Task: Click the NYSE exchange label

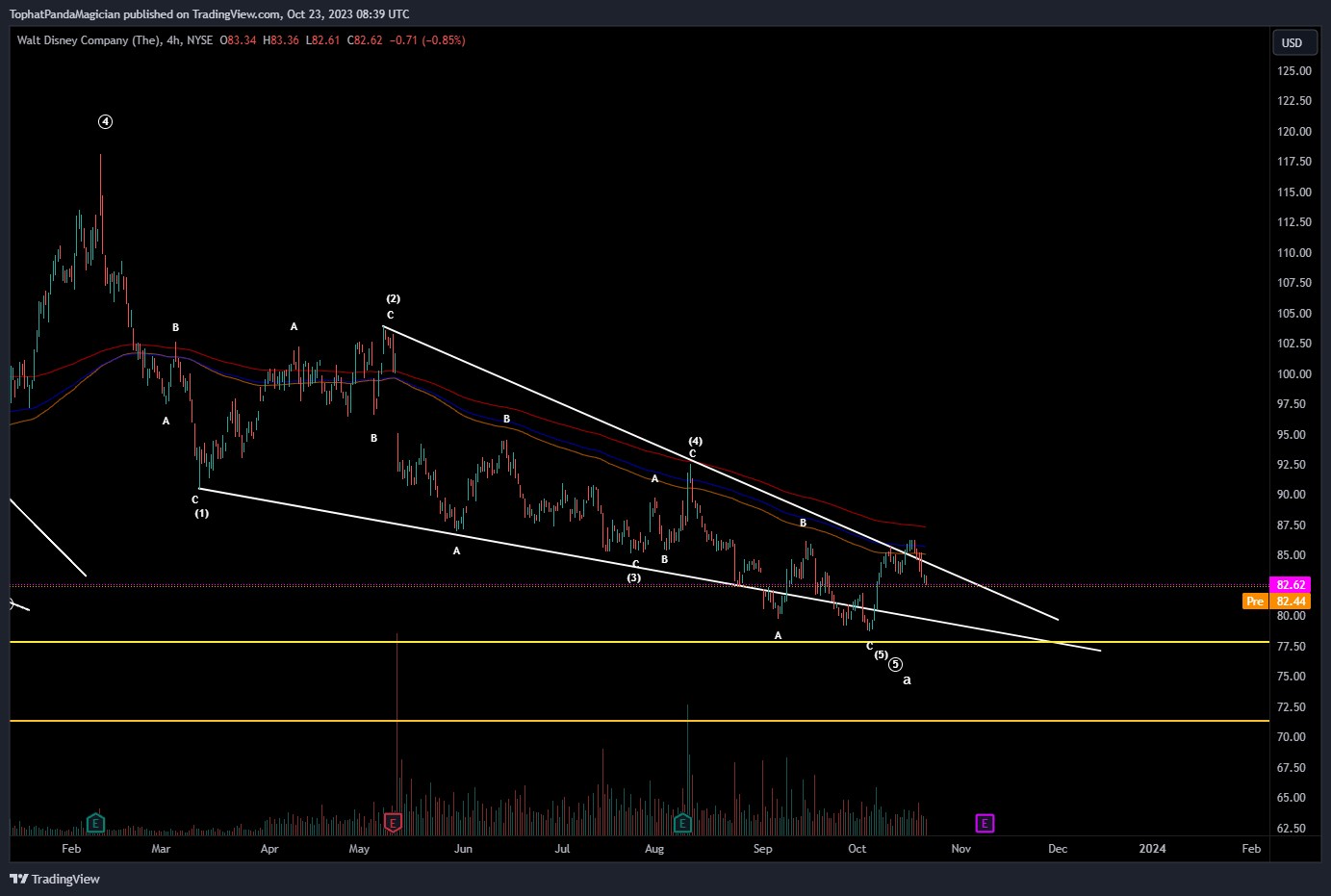Action: pos(200,40)
